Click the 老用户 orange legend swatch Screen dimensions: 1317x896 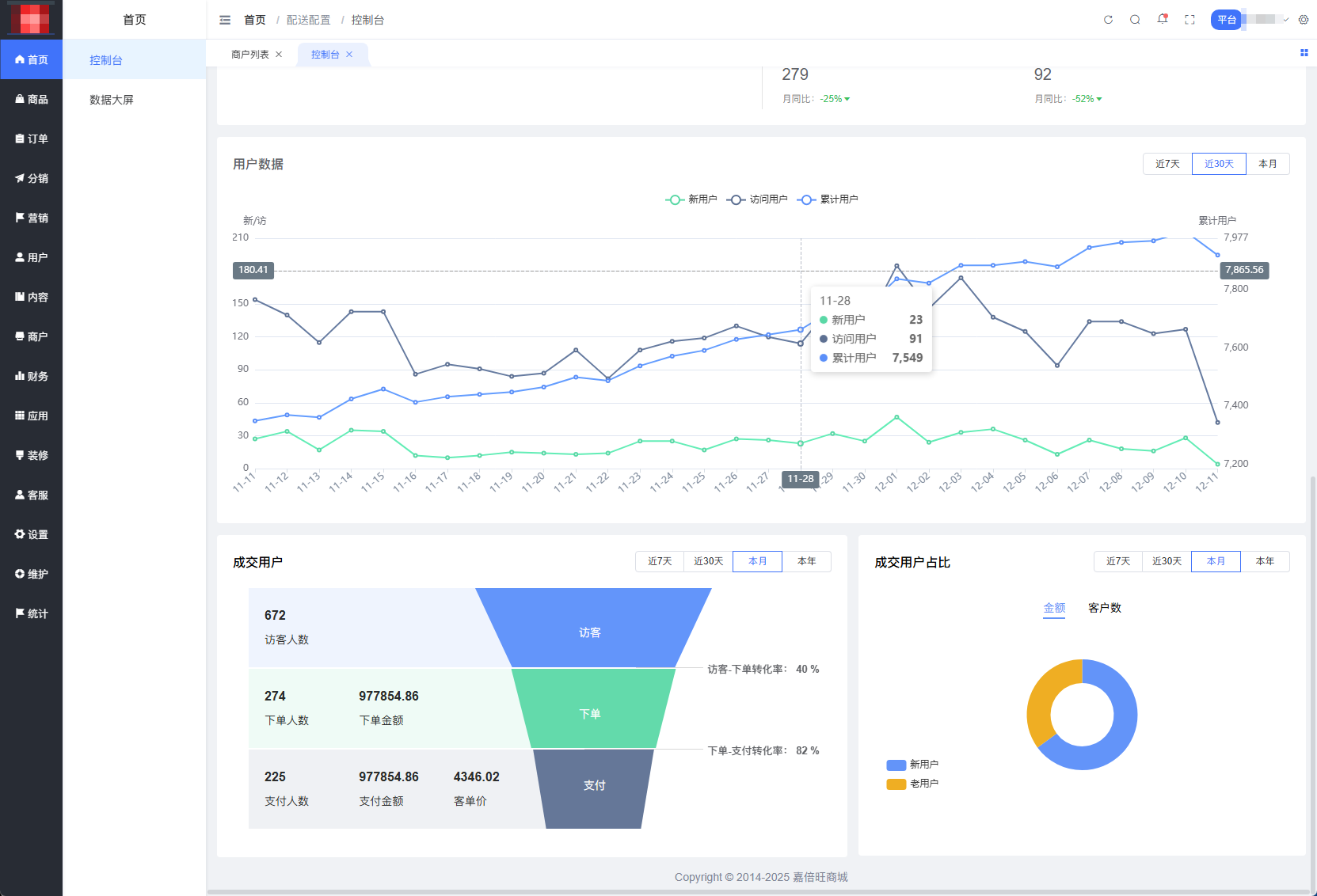pos(896,784)
